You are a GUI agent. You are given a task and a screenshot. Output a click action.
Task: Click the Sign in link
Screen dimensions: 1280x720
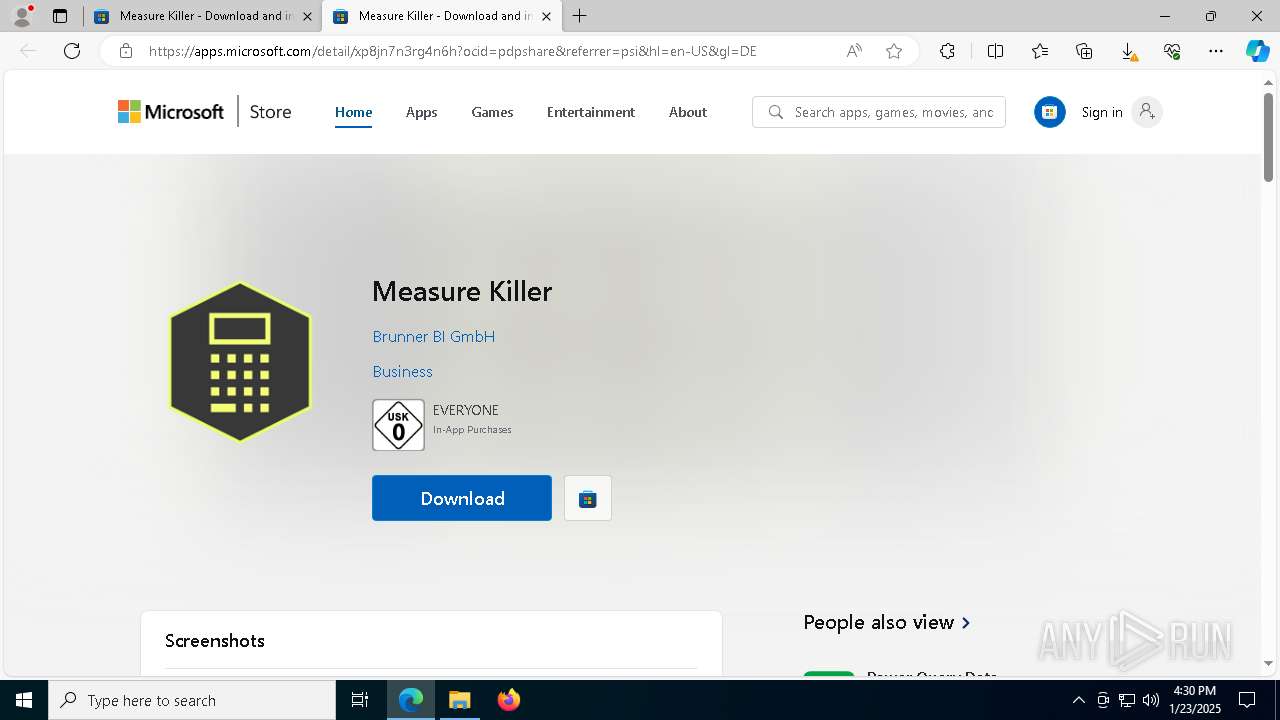1102,112
